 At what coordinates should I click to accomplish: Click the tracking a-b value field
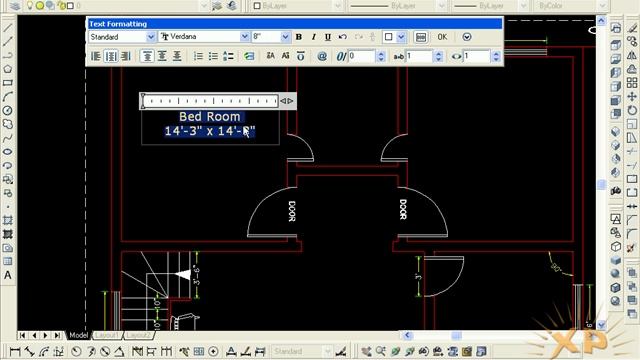coord(419,56)
